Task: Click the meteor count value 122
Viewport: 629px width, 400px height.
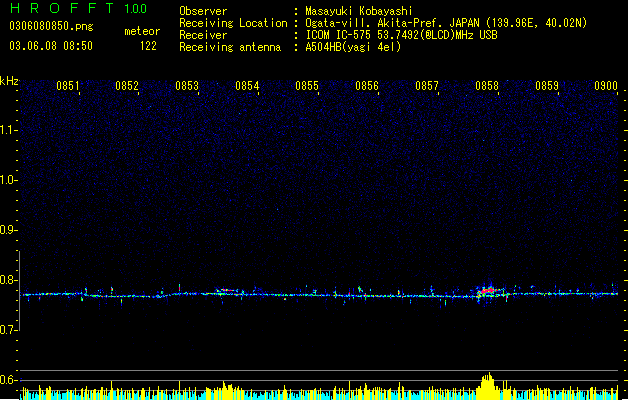Action: [148, 46]
